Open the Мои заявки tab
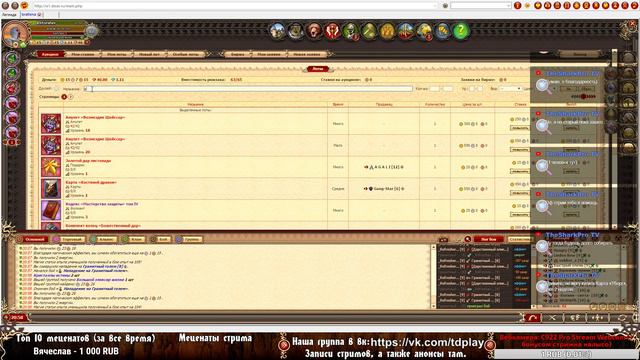 (x=269, y=54)
